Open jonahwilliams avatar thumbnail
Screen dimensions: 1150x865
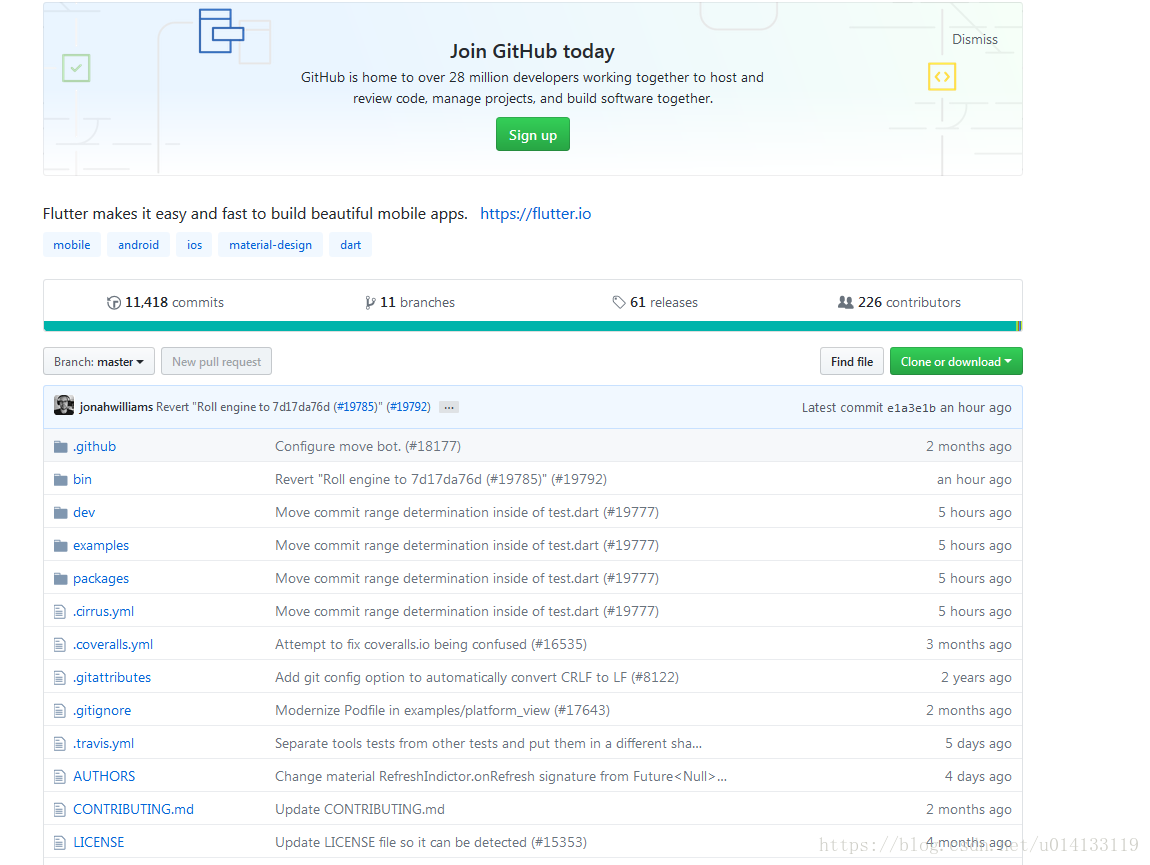point(64,405)
